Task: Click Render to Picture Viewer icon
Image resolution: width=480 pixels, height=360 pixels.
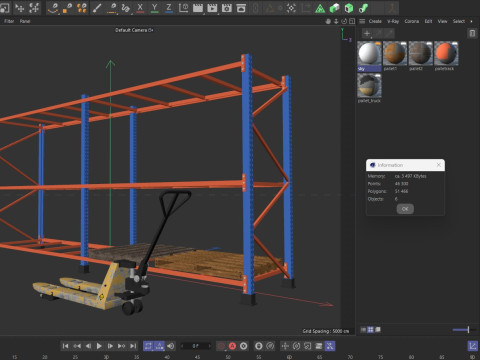Action: coord(212,8)
